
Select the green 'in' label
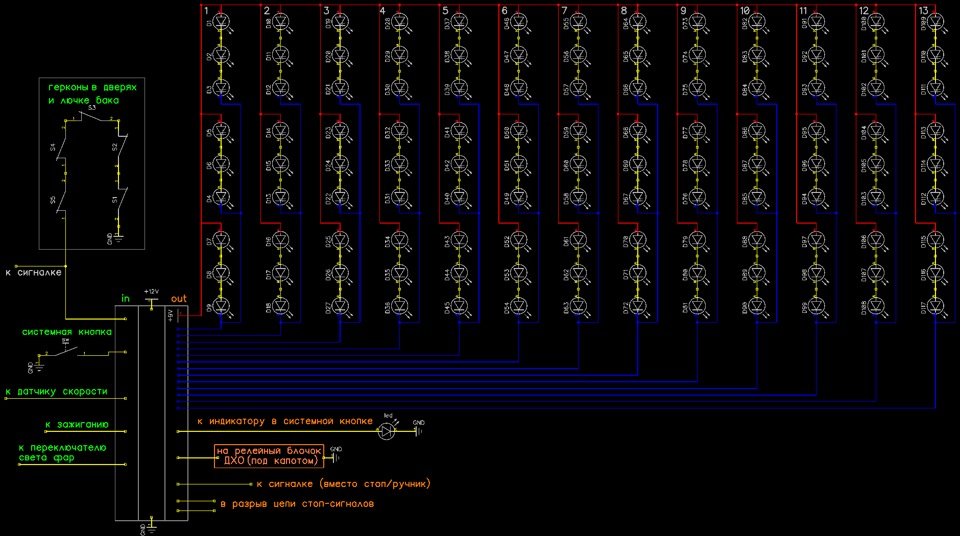126,298
